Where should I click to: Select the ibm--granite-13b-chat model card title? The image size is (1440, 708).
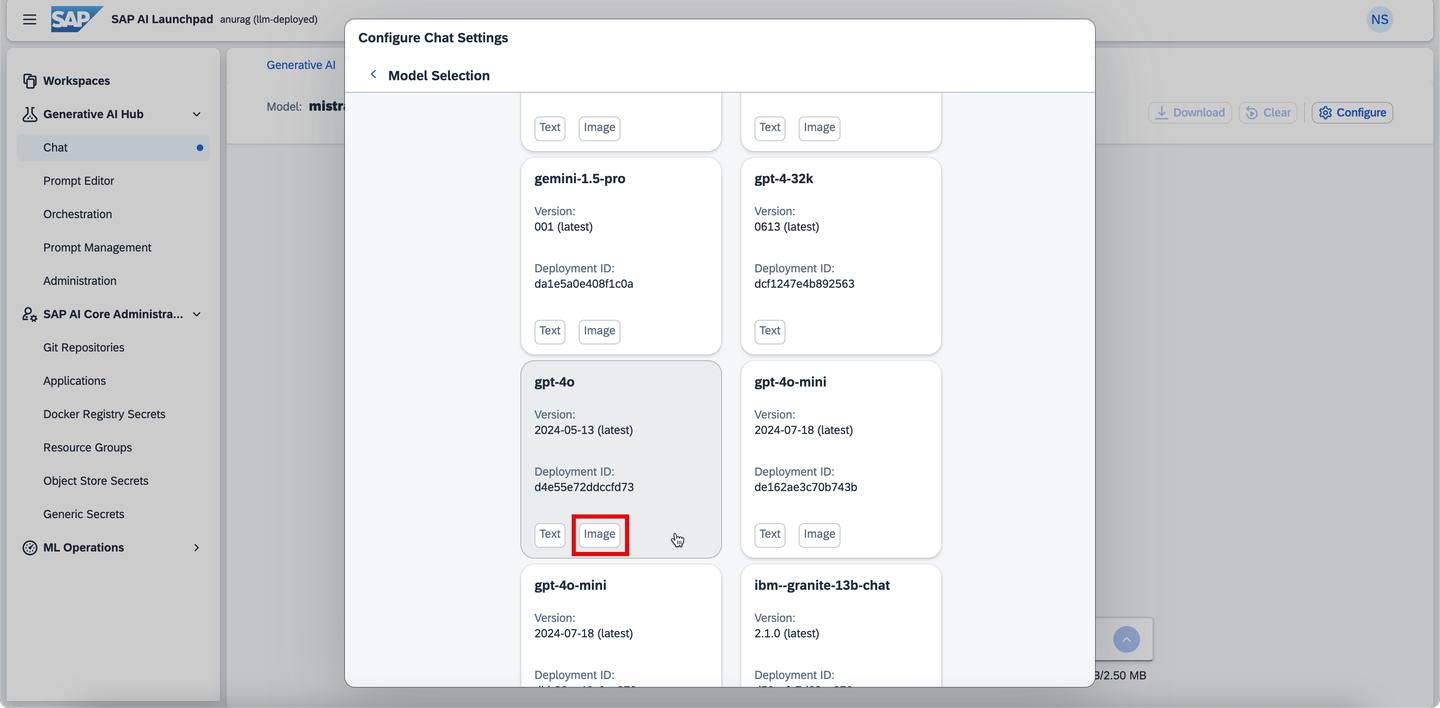tap(822, 585)
